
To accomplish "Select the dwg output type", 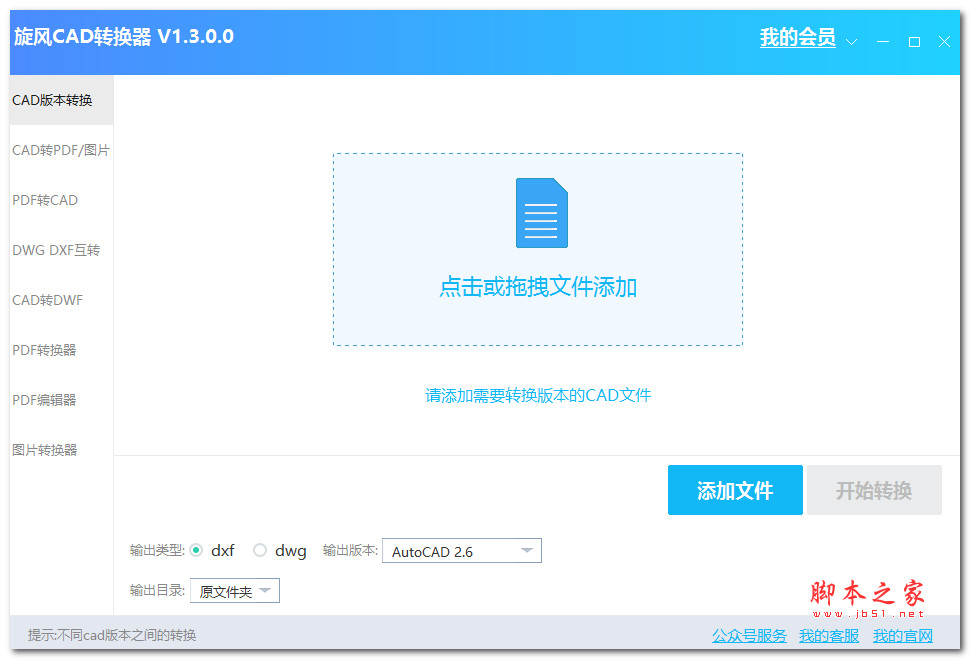I will click(259, 550).
